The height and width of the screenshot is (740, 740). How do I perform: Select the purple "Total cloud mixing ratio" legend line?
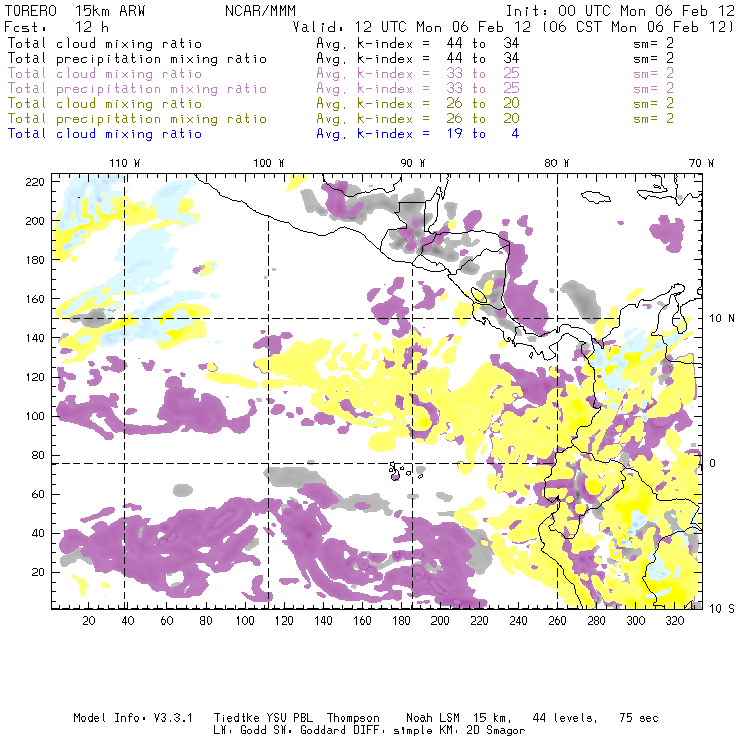105,74
